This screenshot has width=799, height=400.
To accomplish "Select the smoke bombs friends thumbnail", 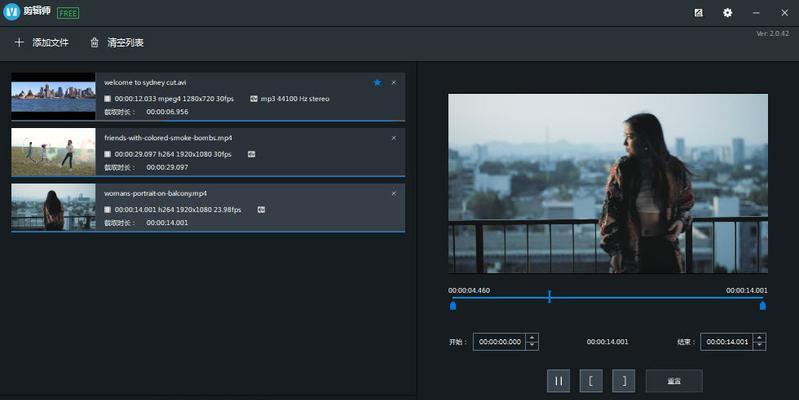I will [54, 152].
